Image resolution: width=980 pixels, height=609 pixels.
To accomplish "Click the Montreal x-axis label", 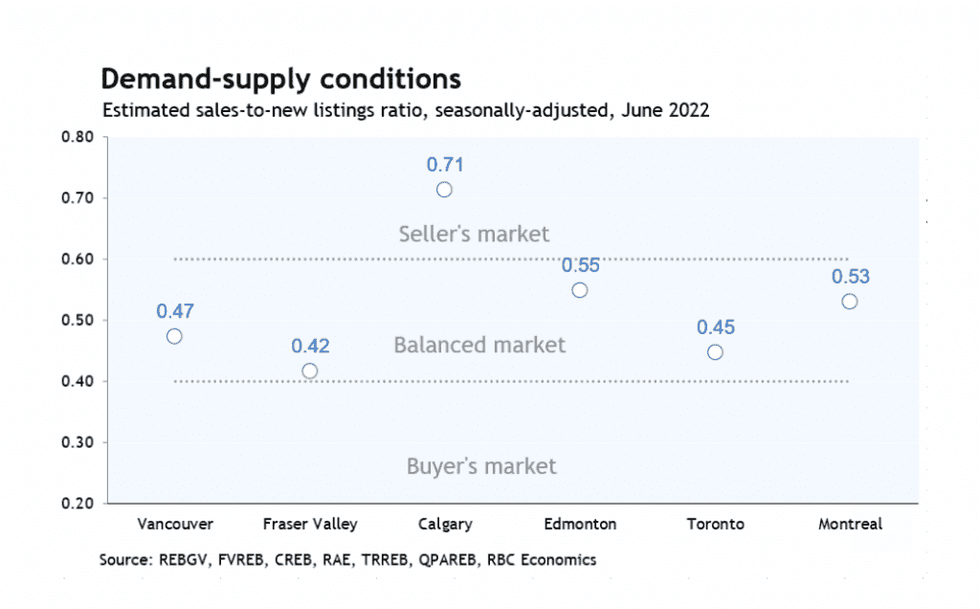I will [x=850, y=524].
